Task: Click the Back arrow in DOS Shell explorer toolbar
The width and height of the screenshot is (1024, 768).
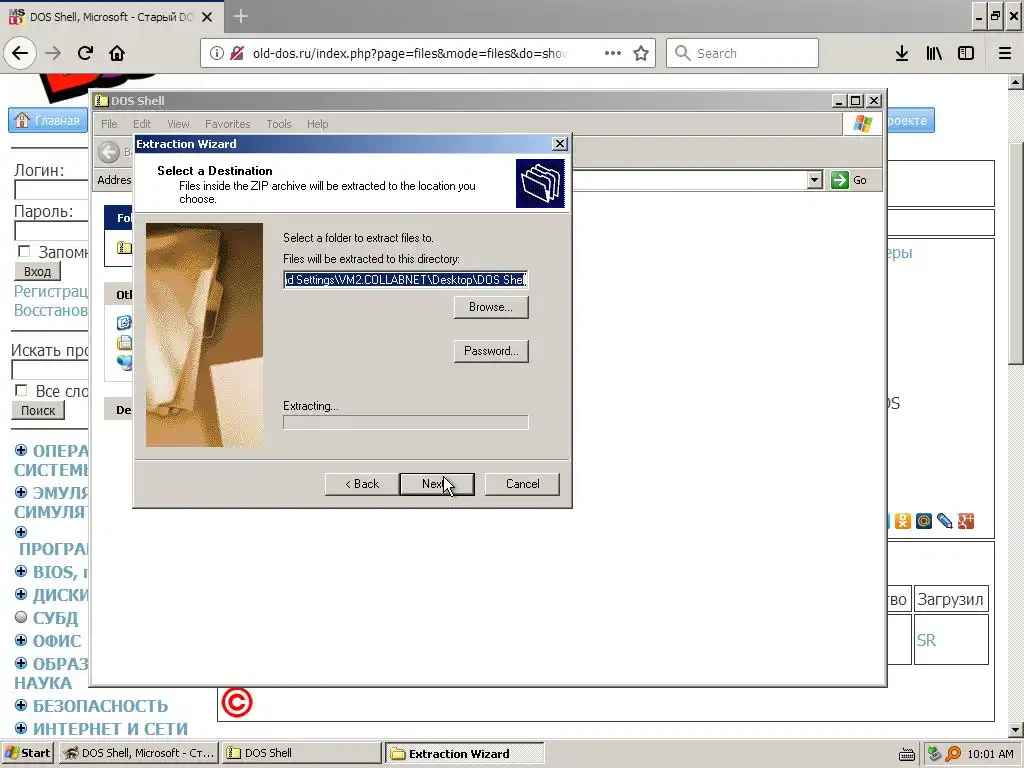Action: point(109,152)
